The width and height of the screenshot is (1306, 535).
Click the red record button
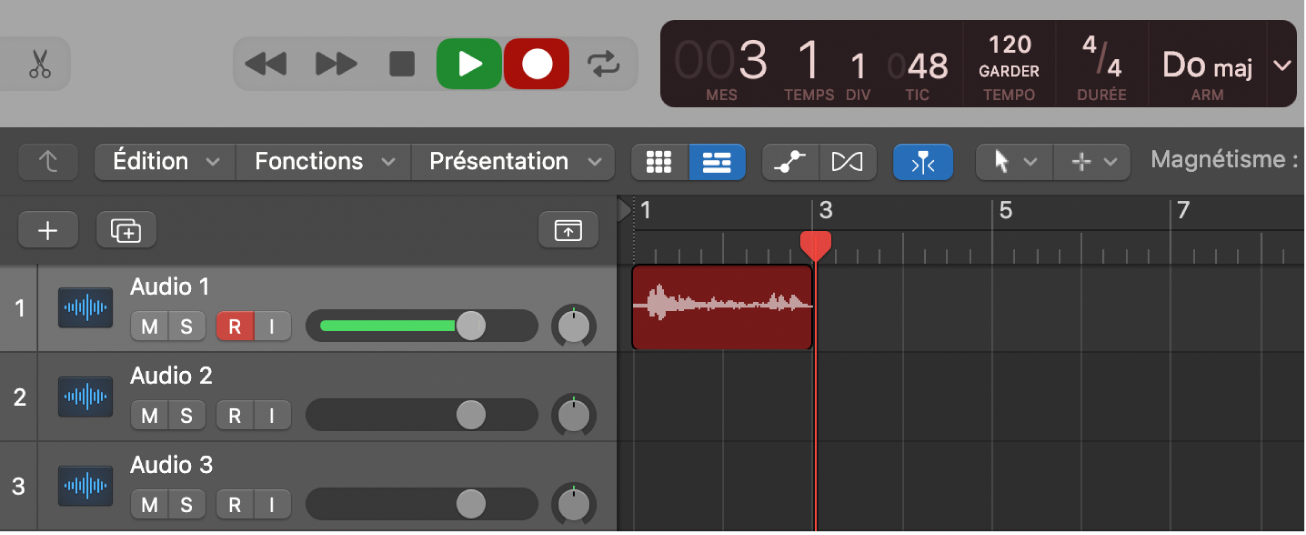tap(537, 64)
